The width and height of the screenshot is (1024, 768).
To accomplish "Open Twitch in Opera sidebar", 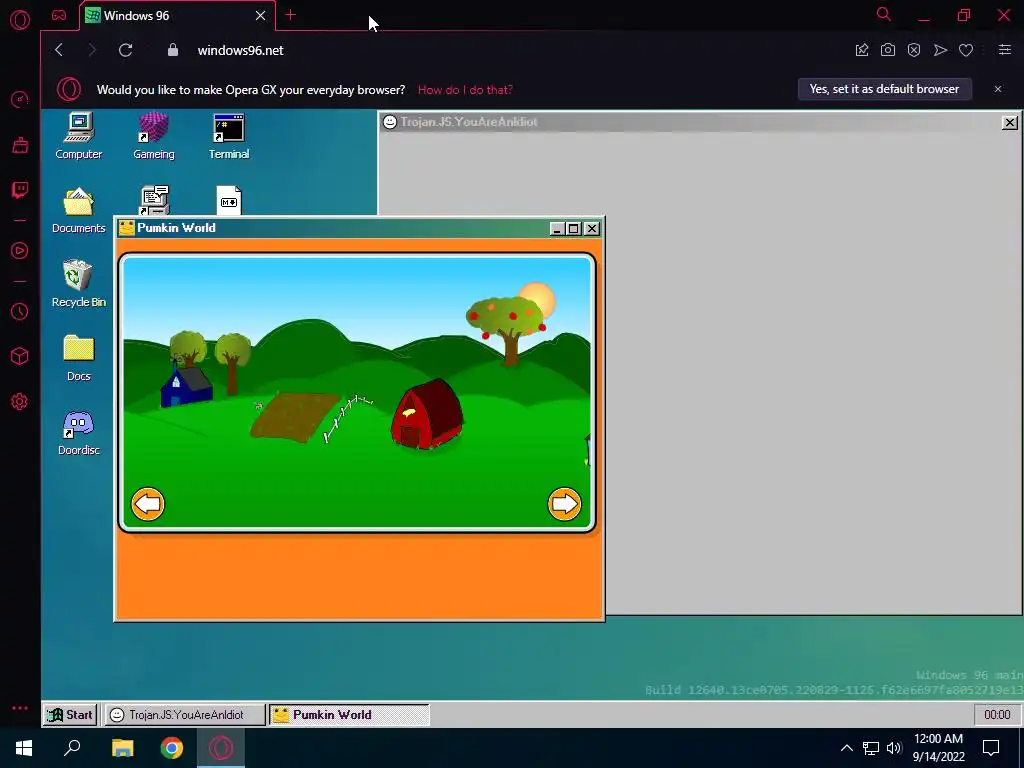I will click(20, 190).
